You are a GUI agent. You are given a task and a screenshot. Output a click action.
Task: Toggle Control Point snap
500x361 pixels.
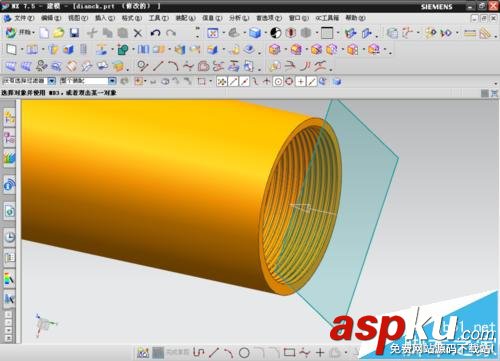[x=255, y=81]
